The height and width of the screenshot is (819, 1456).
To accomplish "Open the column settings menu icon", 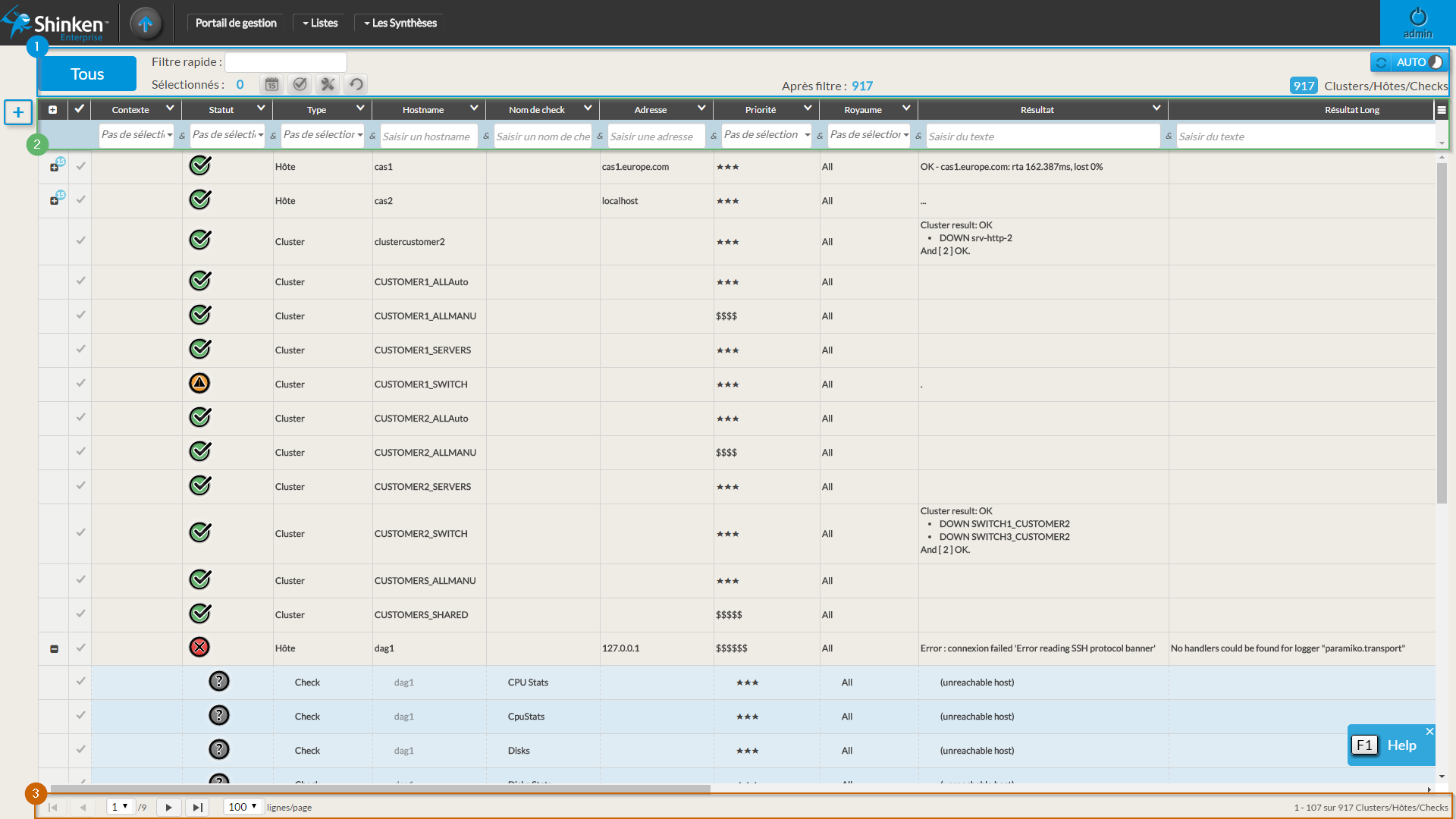I will 1442,110.
